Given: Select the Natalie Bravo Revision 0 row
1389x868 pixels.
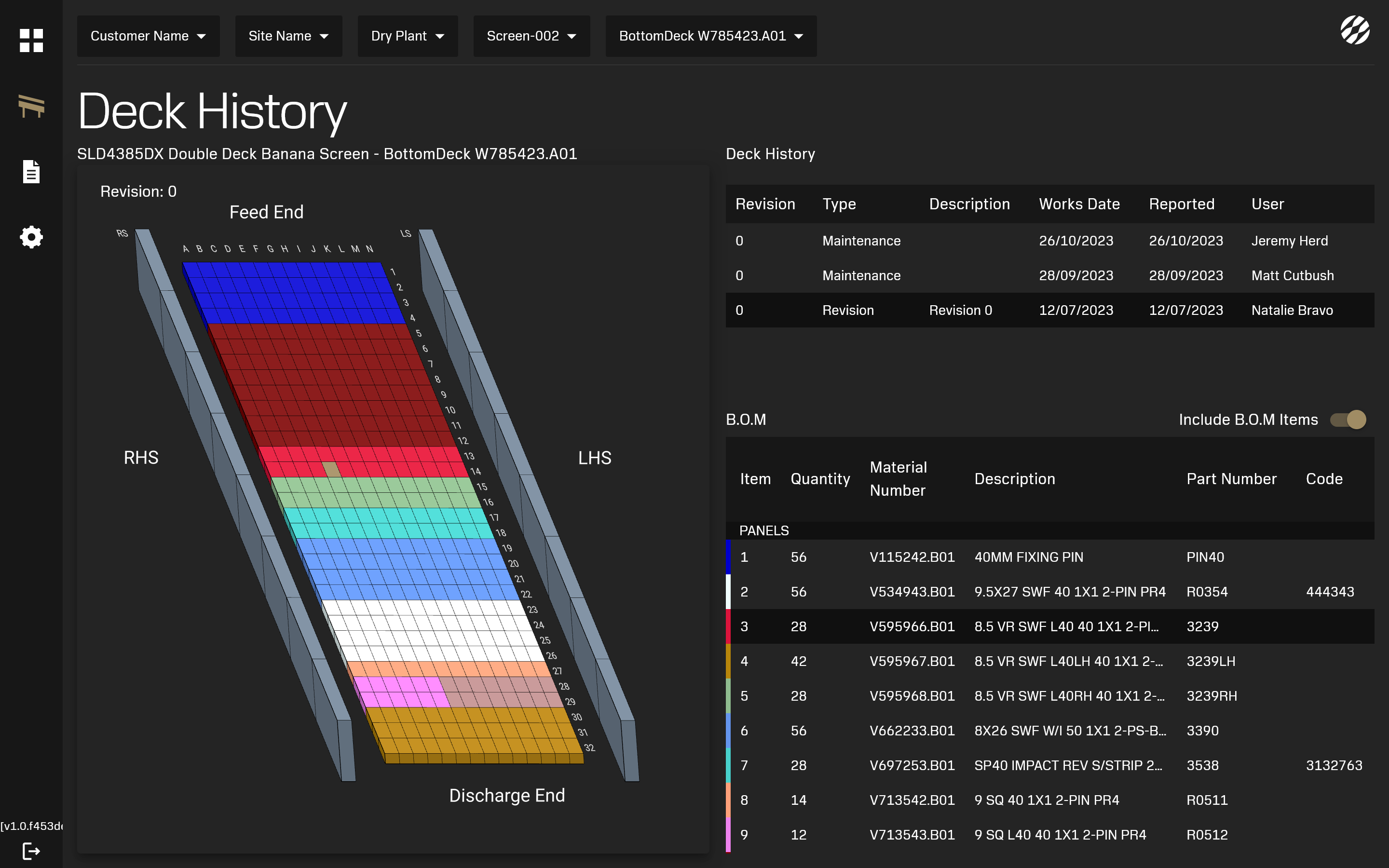Looking at the screenshot, I should tap(1049, 311).
